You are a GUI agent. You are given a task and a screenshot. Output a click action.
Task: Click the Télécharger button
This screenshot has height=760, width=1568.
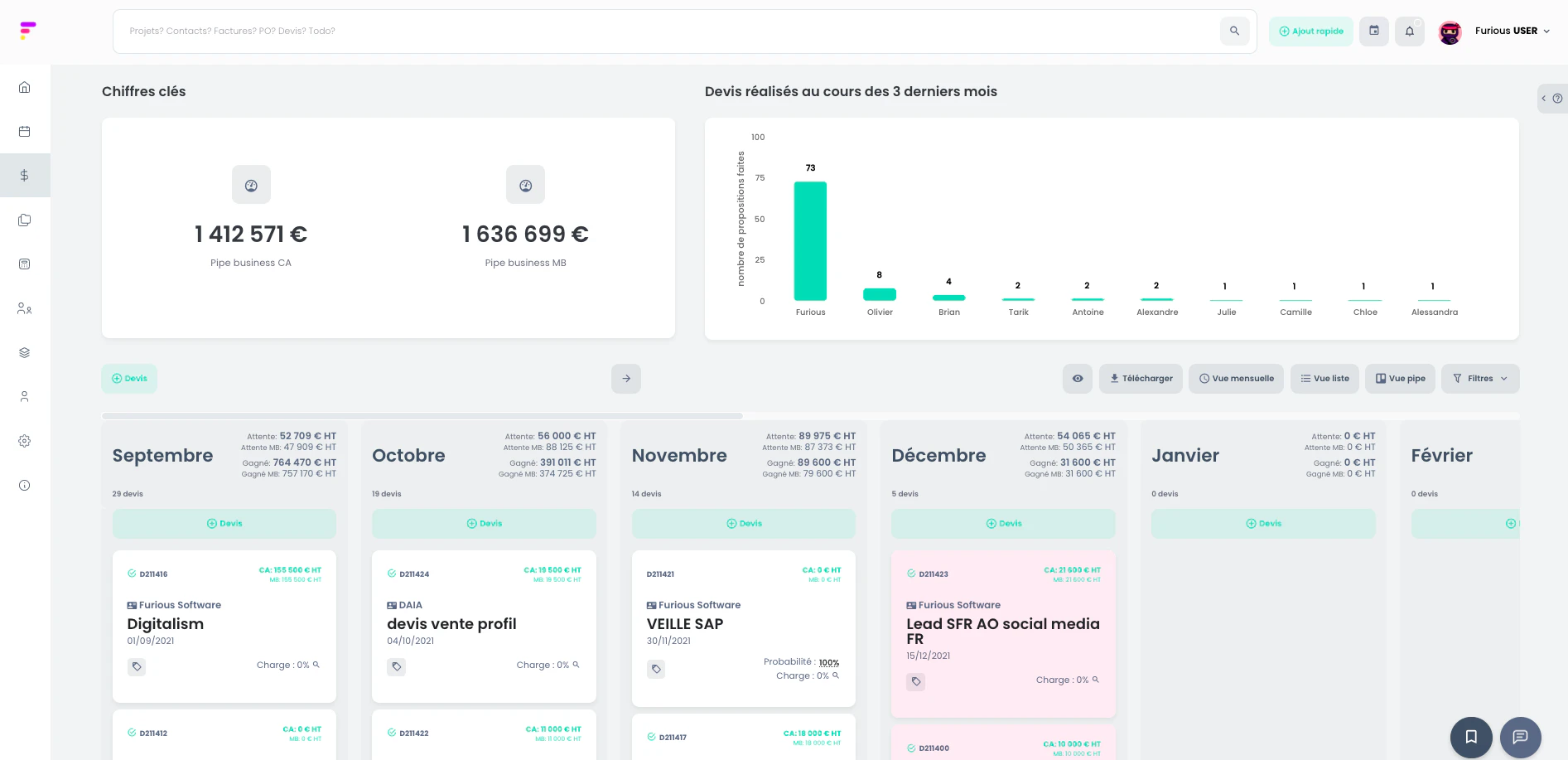click(x=1141, y=379)
